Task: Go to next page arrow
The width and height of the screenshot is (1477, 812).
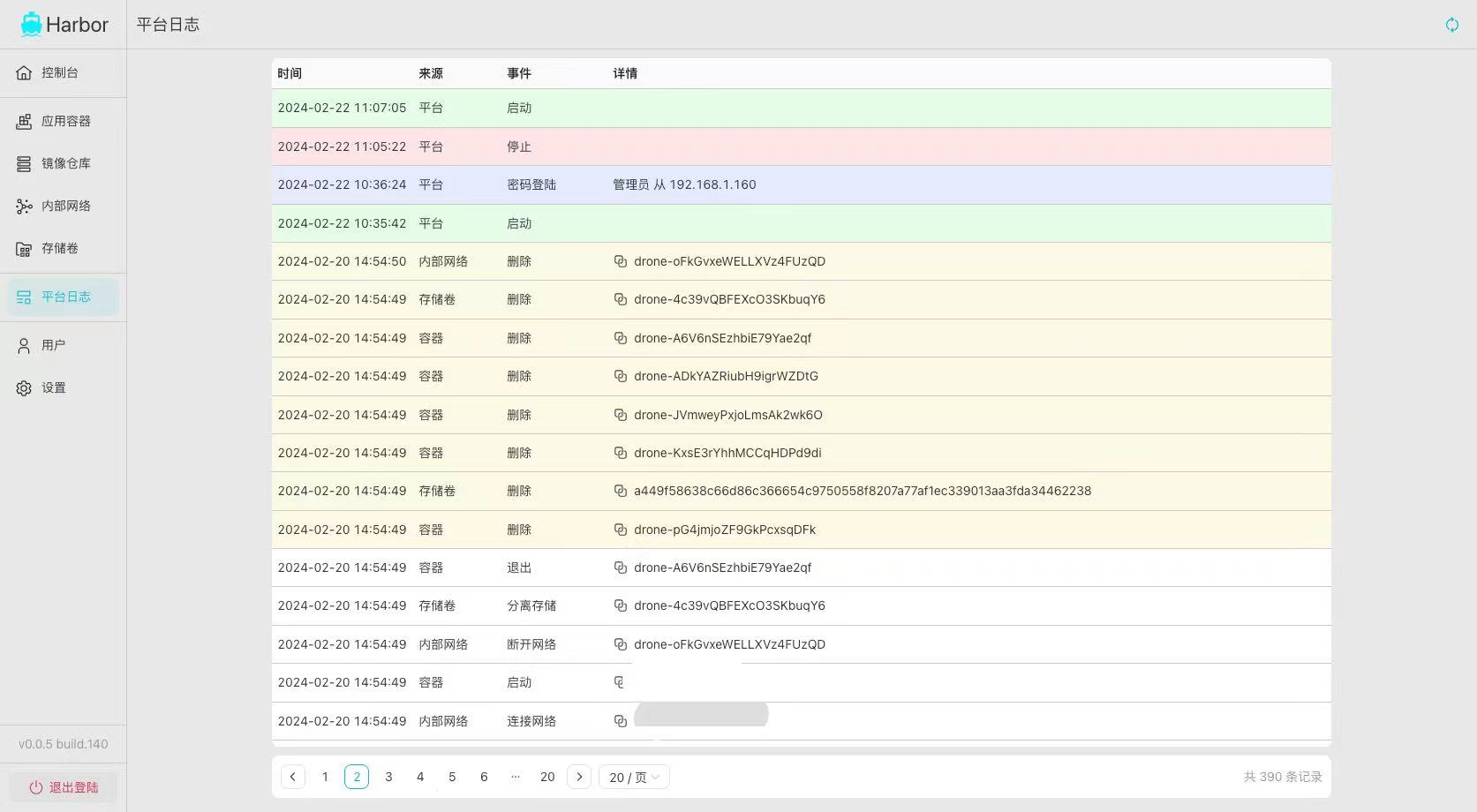Action: tap(579, 777)
